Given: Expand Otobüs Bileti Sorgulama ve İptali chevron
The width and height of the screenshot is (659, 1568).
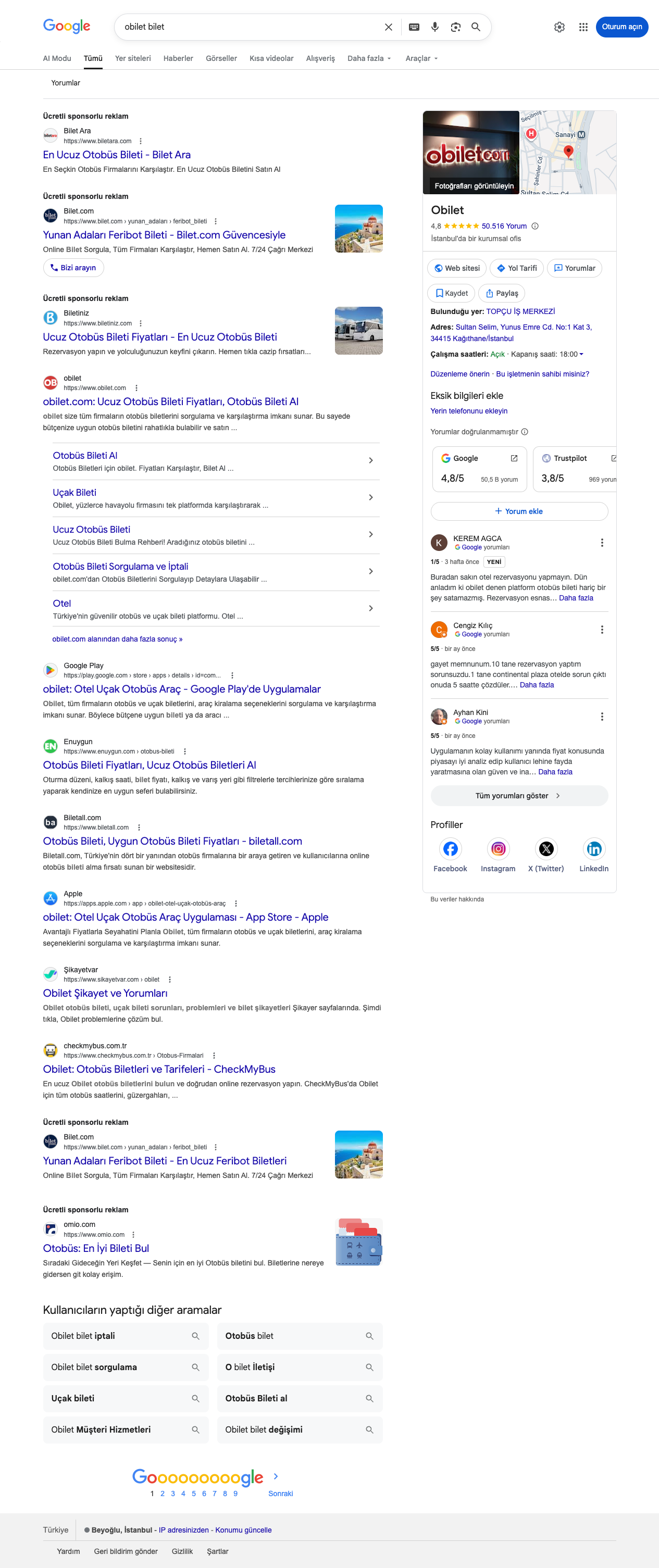Looking at the screenshot, I should 371,572.
